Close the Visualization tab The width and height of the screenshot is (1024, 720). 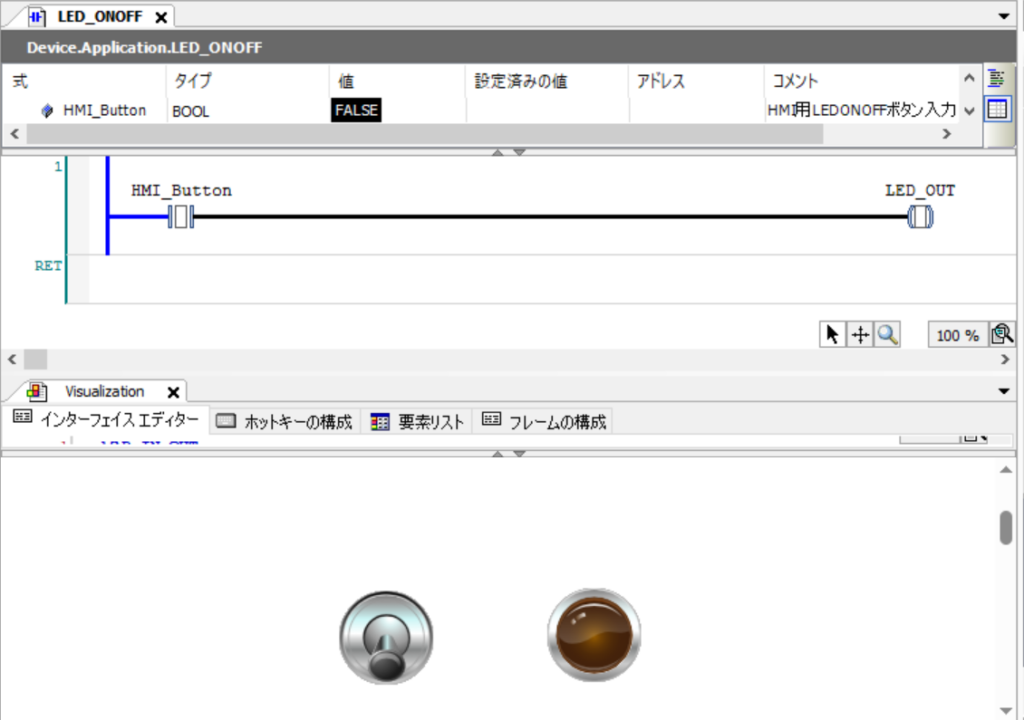172,392
